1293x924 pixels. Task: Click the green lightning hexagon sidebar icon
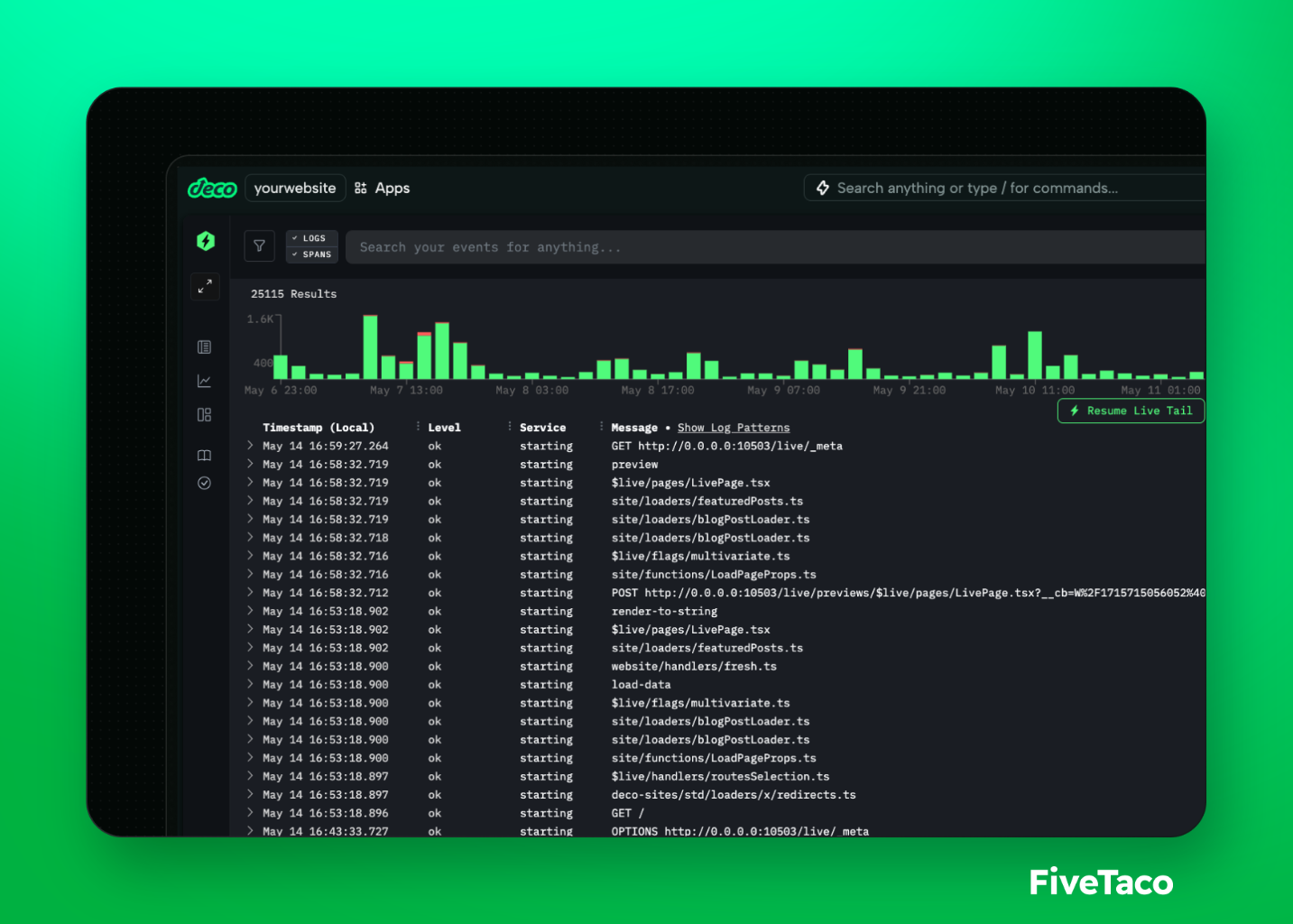(206, 241)
